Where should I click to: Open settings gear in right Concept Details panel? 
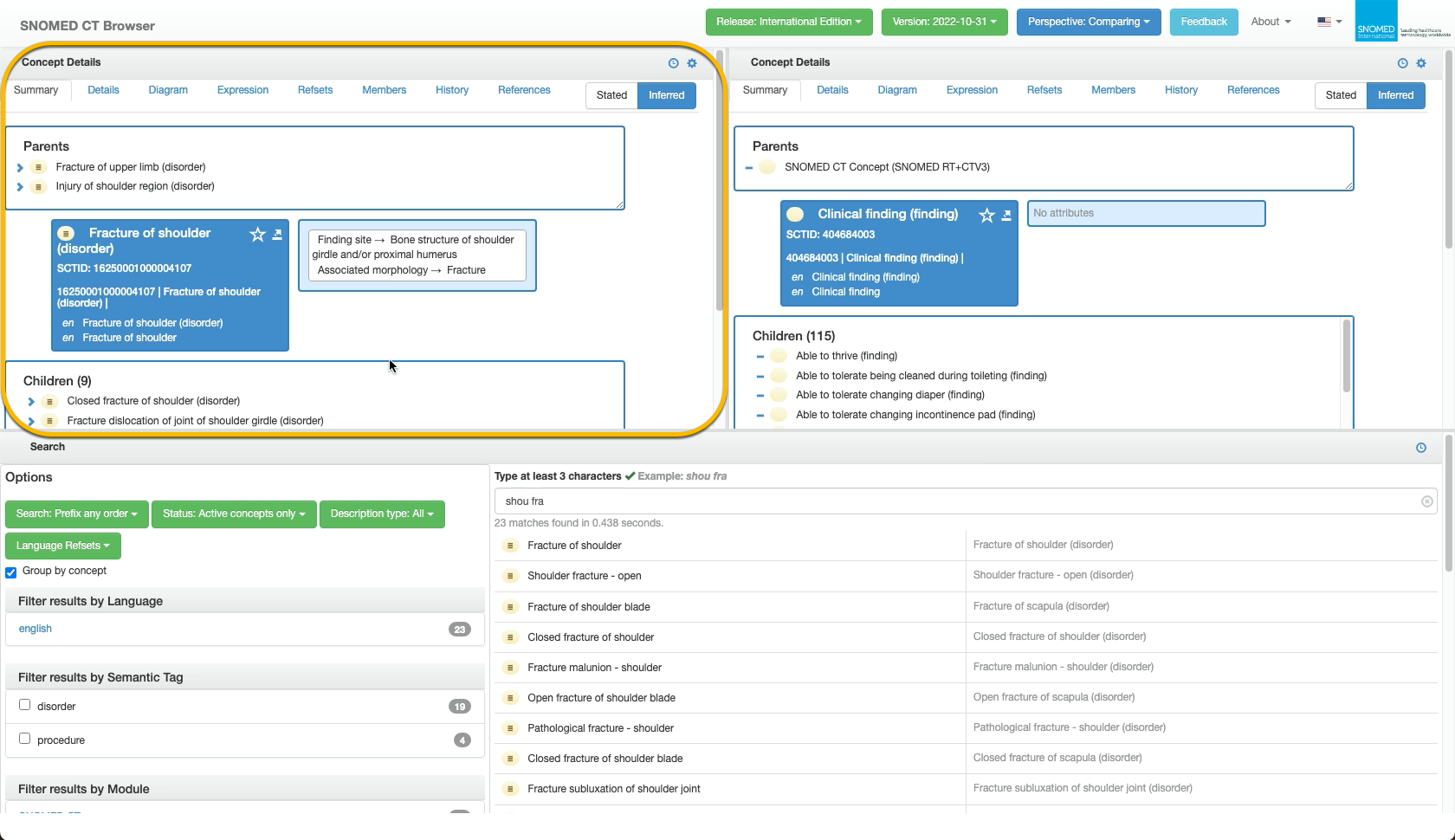(x=1421, y=63)
